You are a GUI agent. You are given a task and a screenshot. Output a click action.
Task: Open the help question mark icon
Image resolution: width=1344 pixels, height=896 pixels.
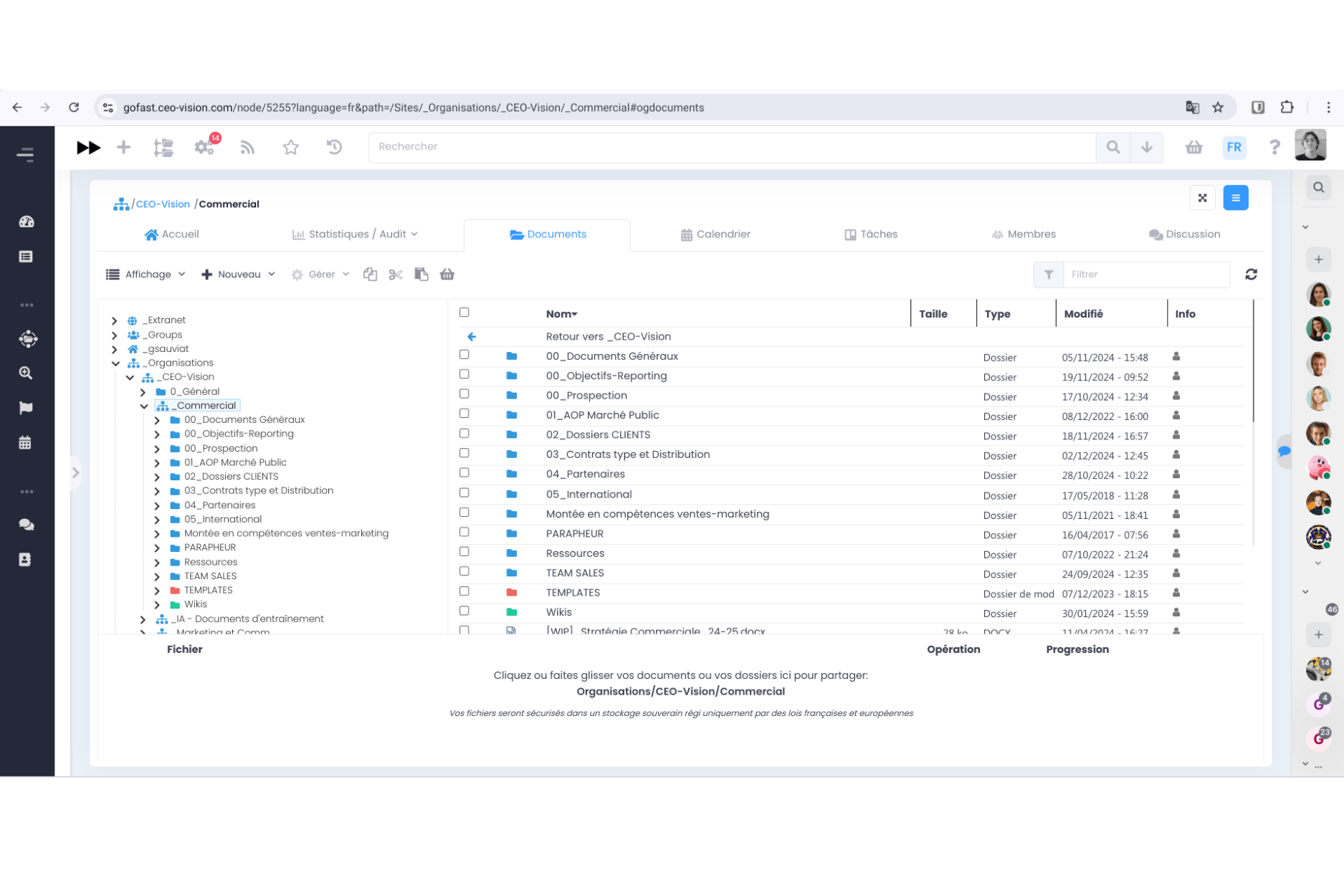point(1274,147)
